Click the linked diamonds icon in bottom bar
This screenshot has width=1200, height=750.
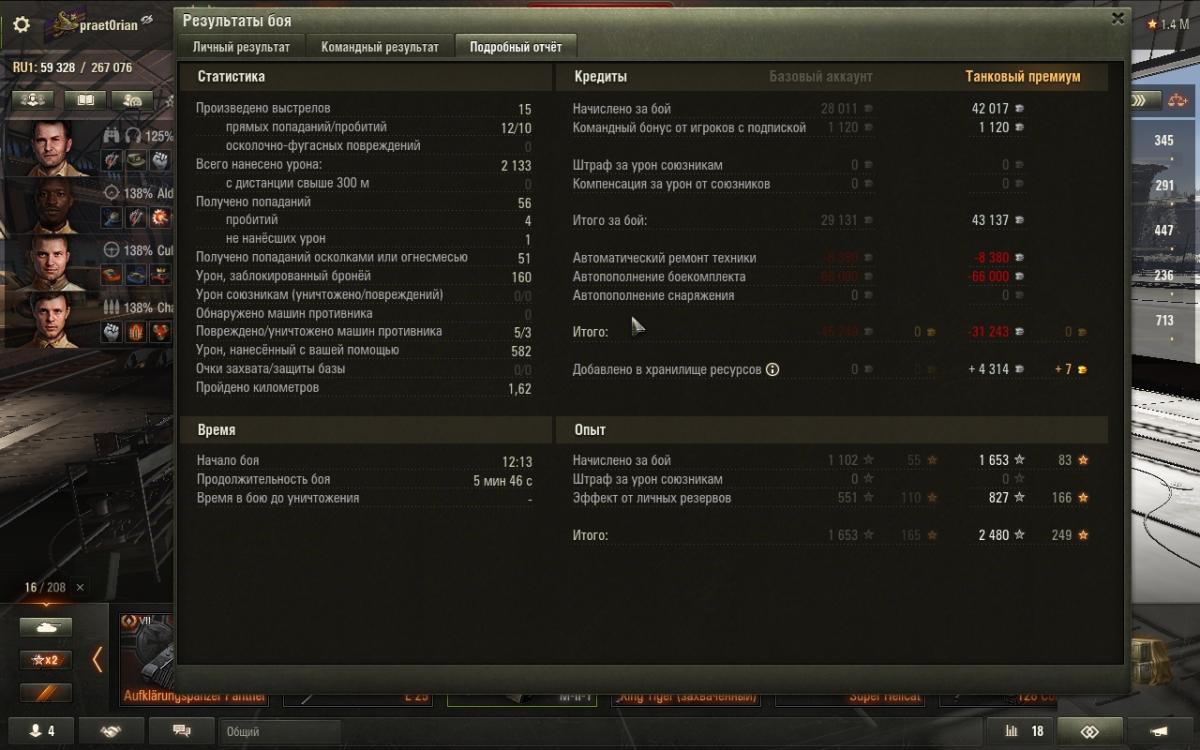pyautogui.click(x=1090, y=731)
